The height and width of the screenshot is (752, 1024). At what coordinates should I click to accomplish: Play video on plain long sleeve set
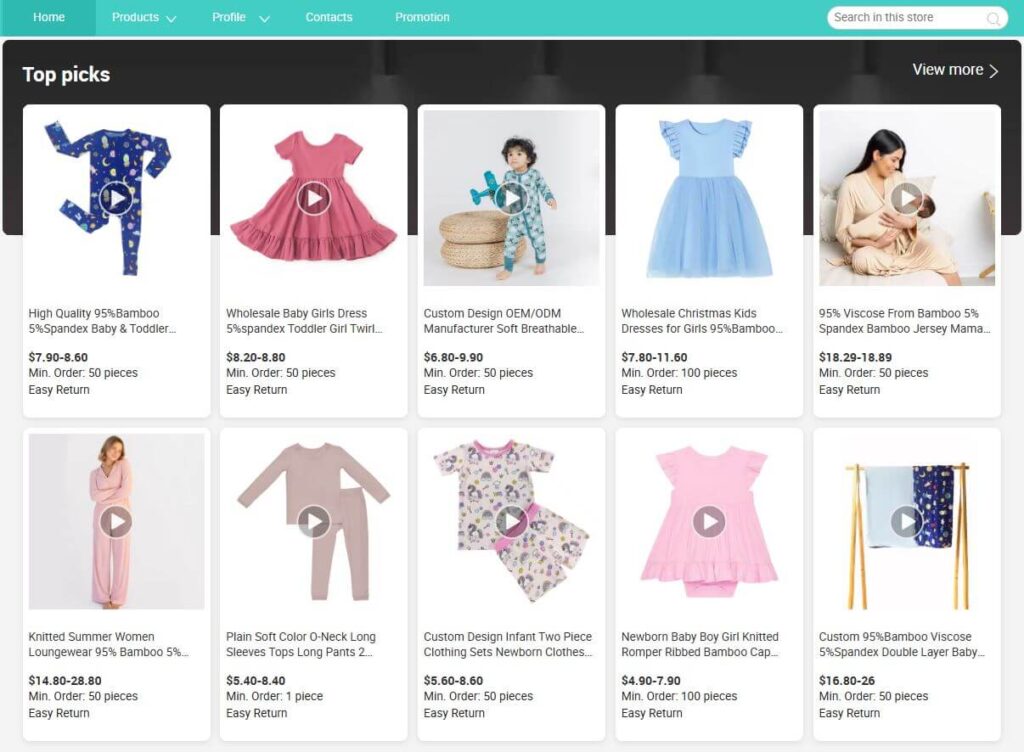(x=314, y=521)
